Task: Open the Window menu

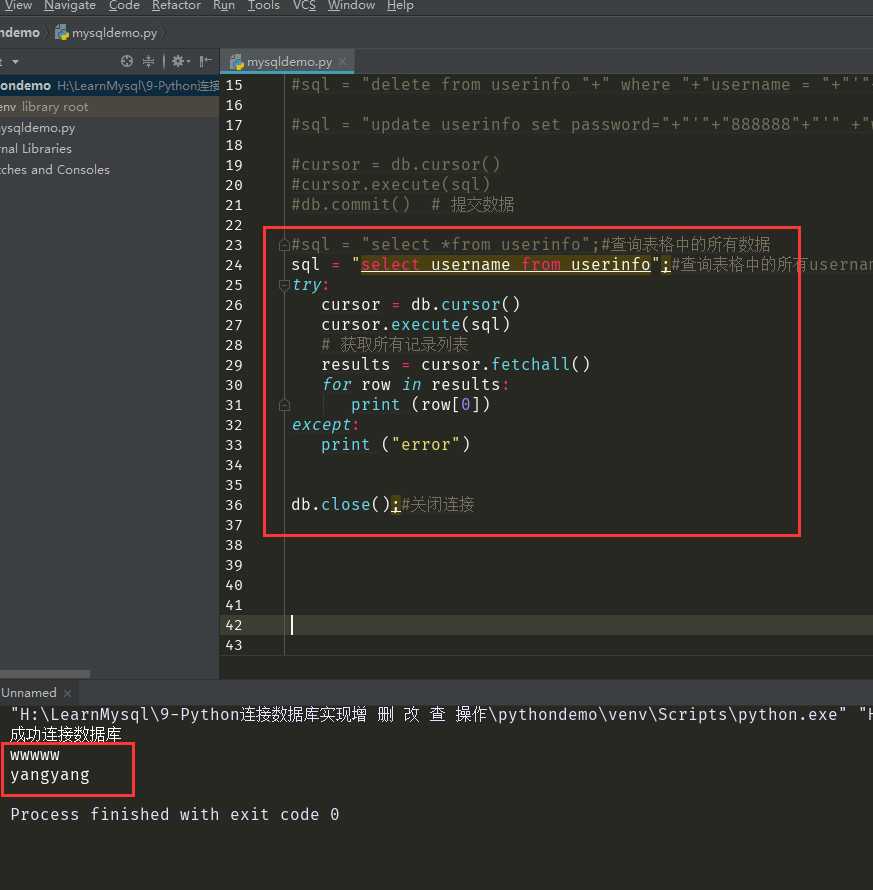Action: 351,6
